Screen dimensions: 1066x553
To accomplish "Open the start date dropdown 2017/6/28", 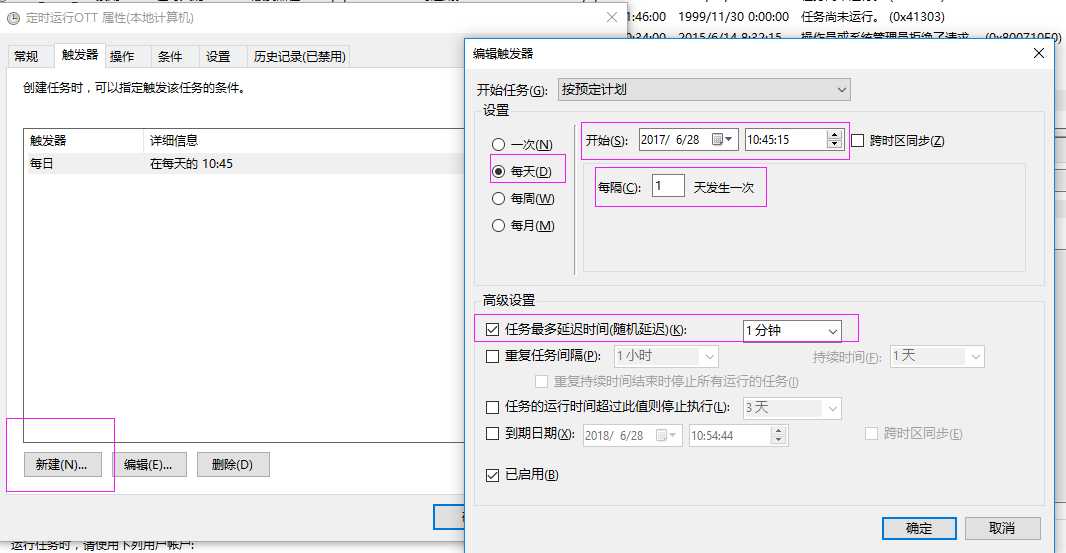I will [x=688, y=139].
